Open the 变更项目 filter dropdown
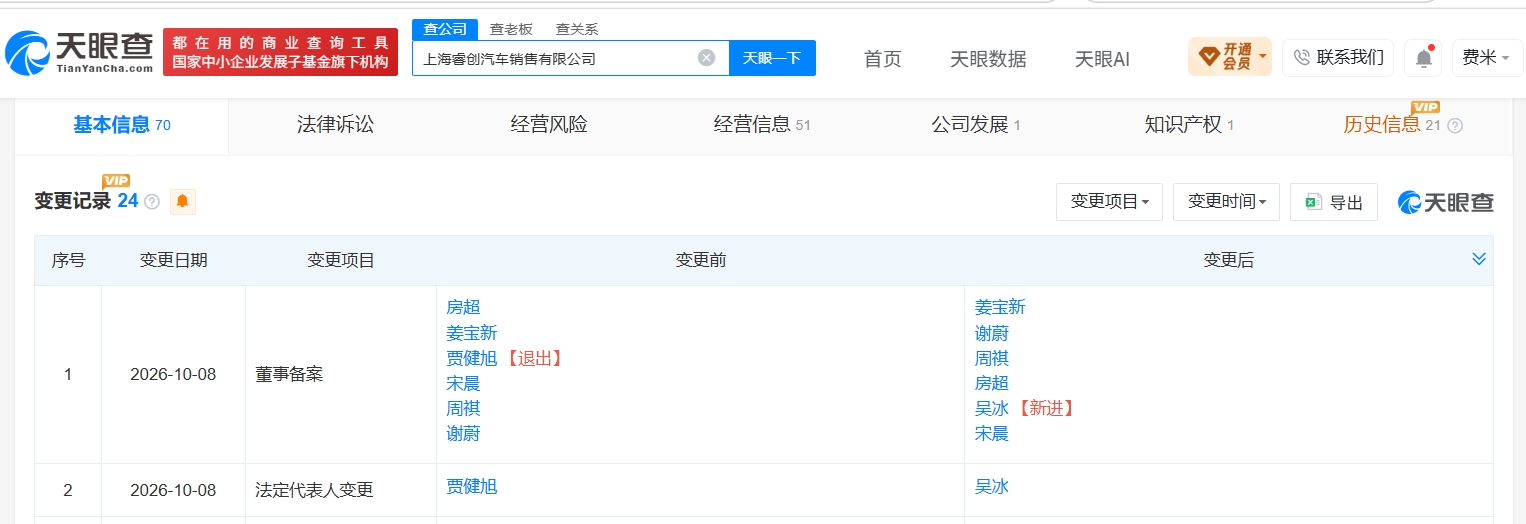The width and height of the screenshot is (1526, 524). (1109, 202)
